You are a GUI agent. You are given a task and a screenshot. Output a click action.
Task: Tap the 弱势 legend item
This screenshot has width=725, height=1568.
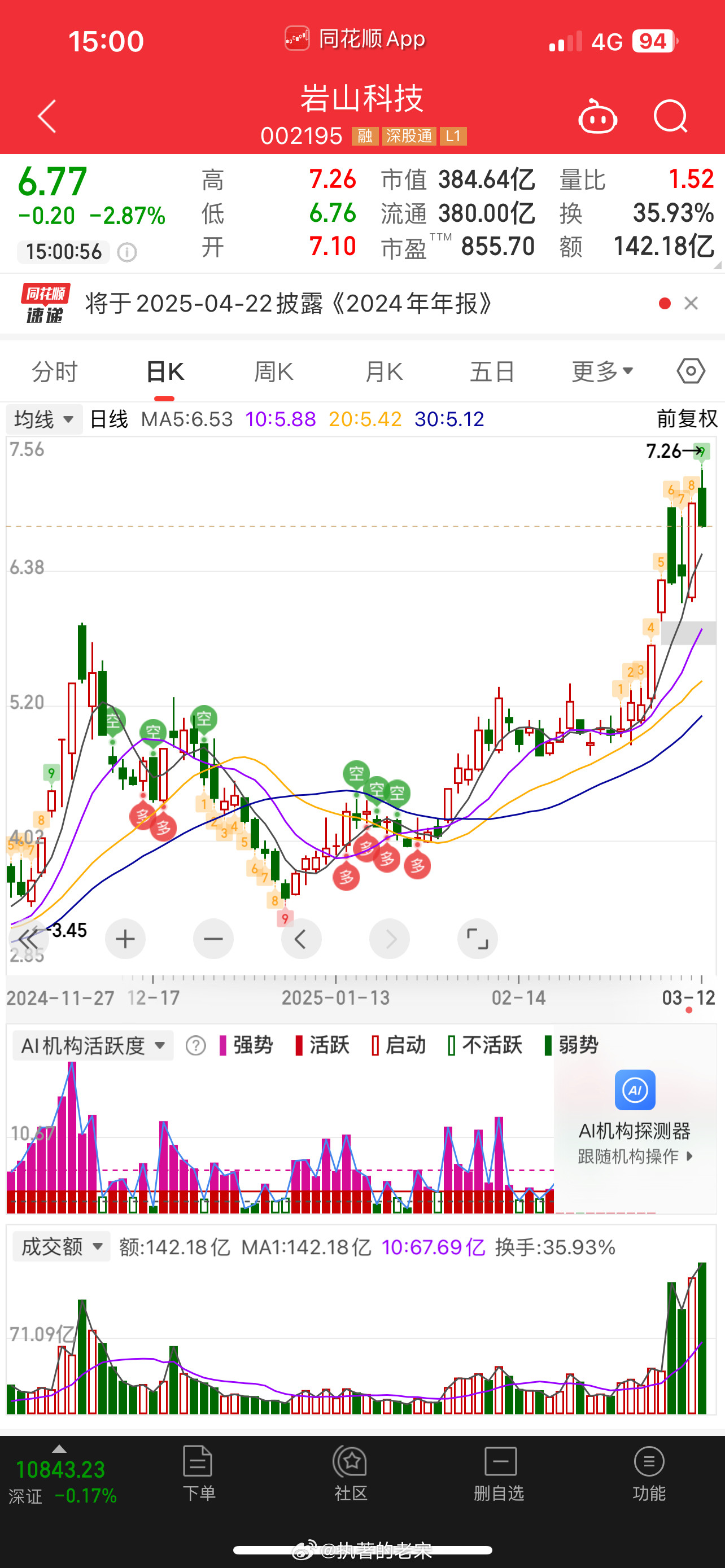click(x=571, y=1045)
